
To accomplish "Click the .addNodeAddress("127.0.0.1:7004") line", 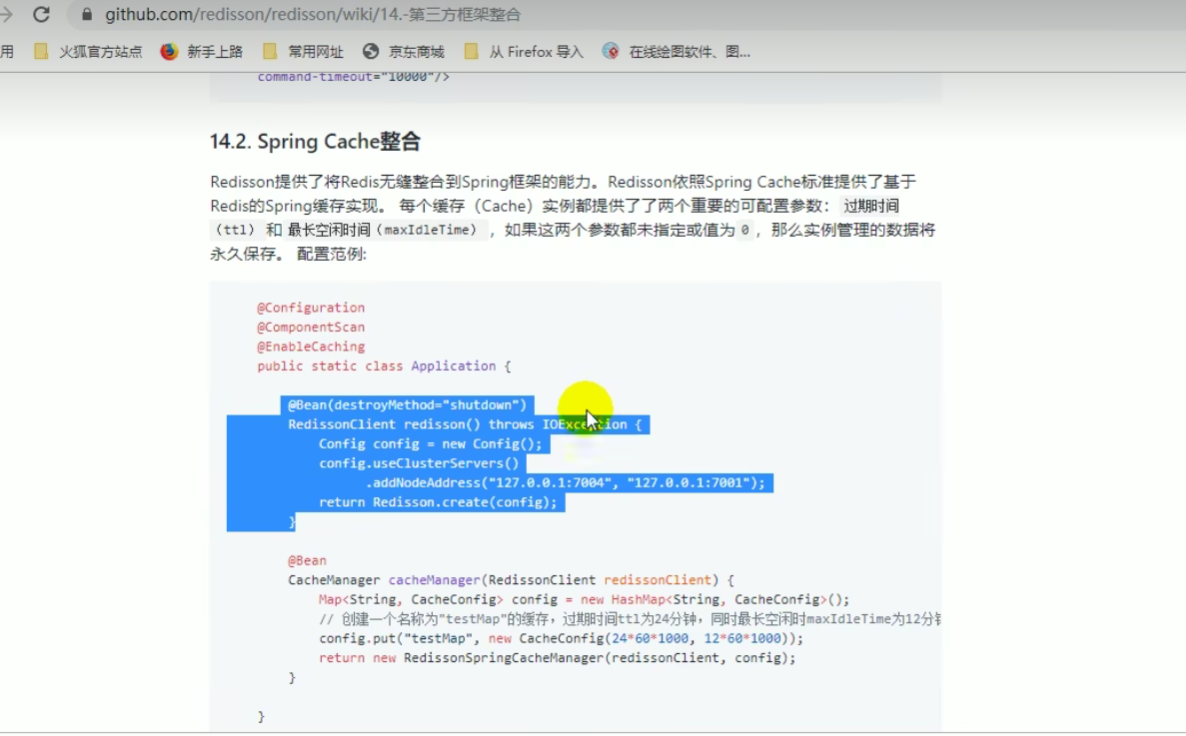I will 566,483.
